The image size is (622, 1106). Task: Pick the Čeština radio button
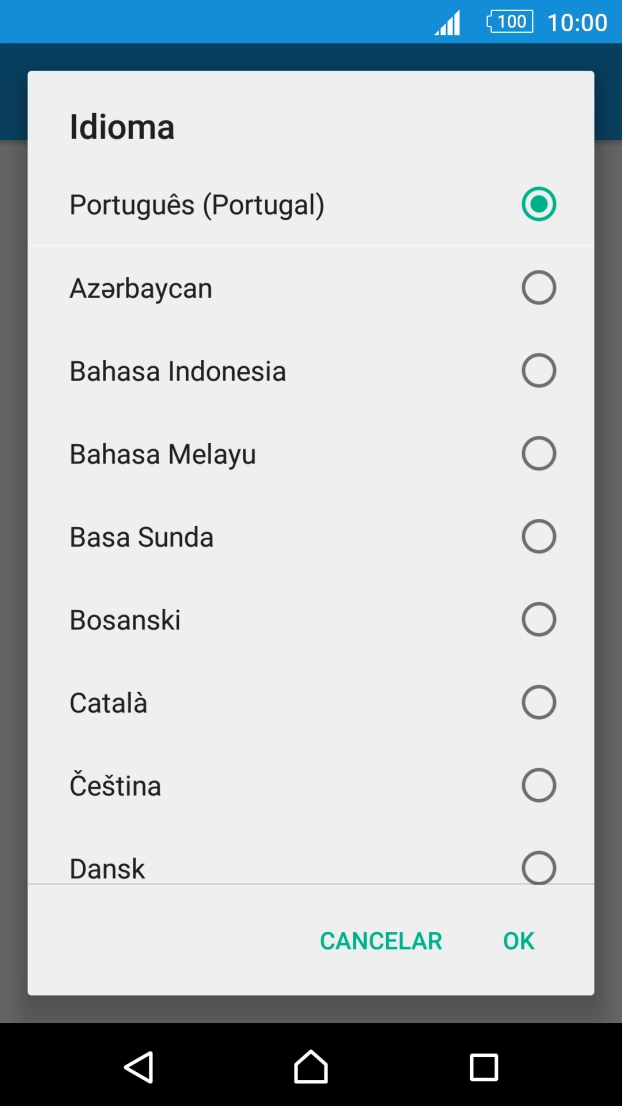[x=538, y=786]
